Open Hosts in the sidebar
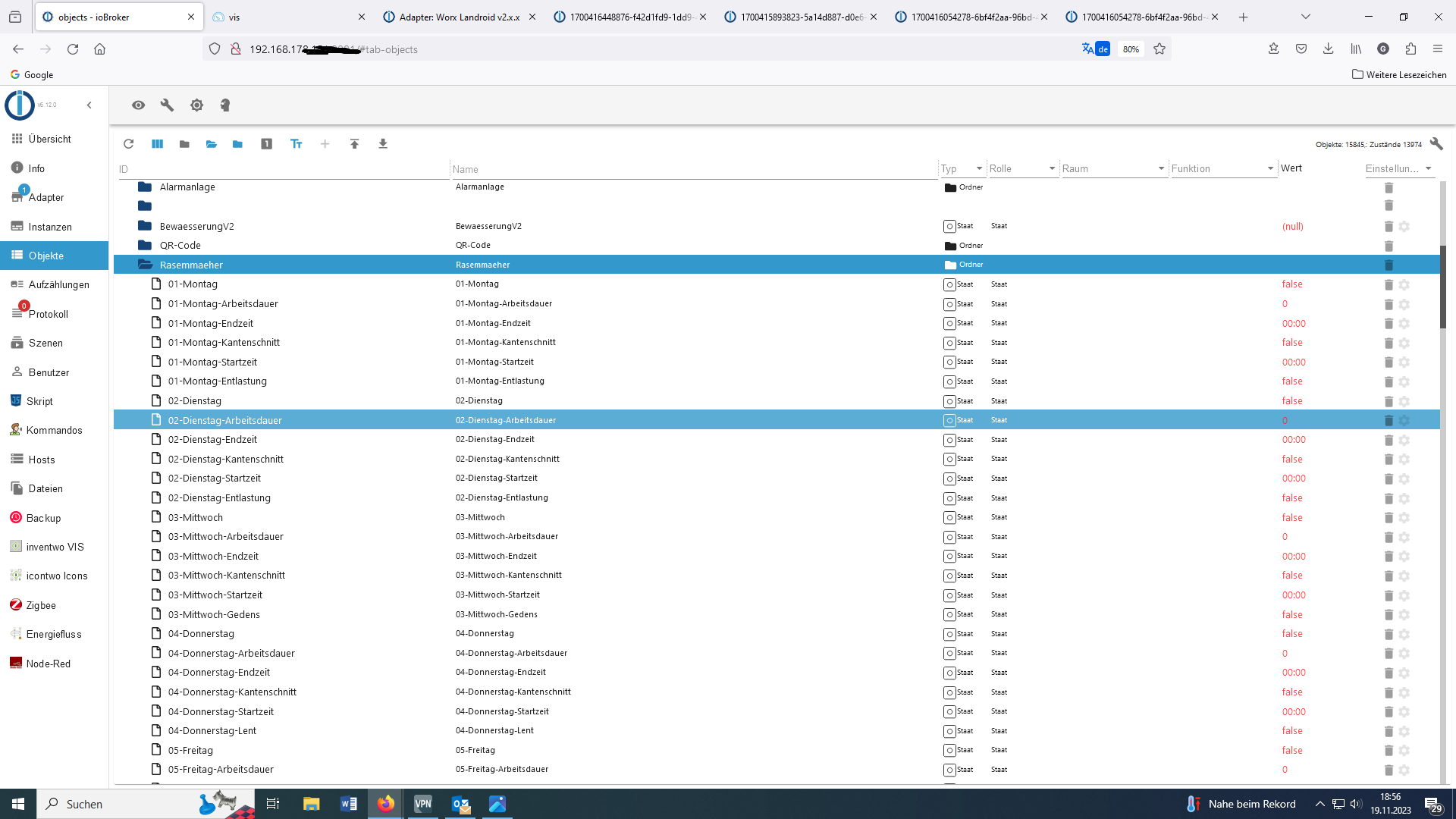The height and width of the screenshot is (819, 1456). (x=54, y=460)
